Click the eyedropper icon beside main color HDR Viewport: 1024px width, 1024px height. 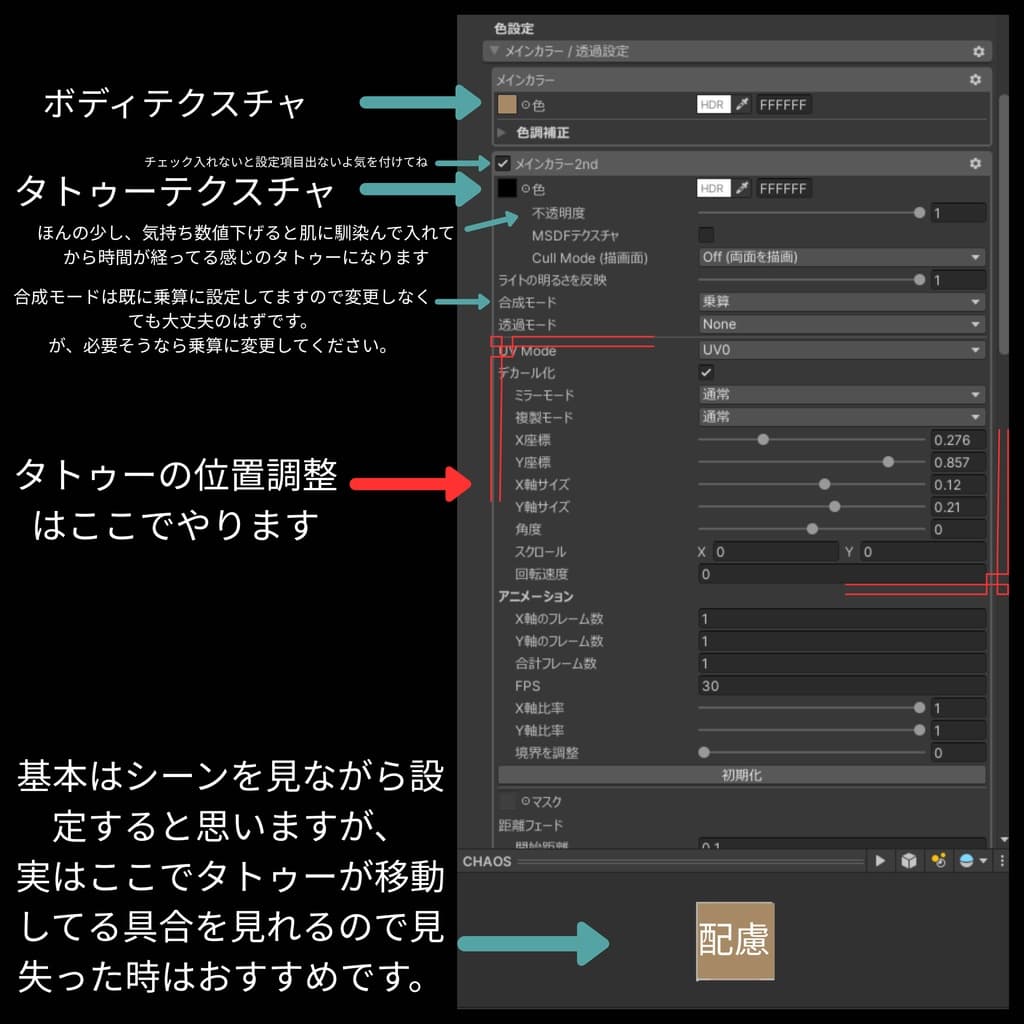click(x=743, y=104)
